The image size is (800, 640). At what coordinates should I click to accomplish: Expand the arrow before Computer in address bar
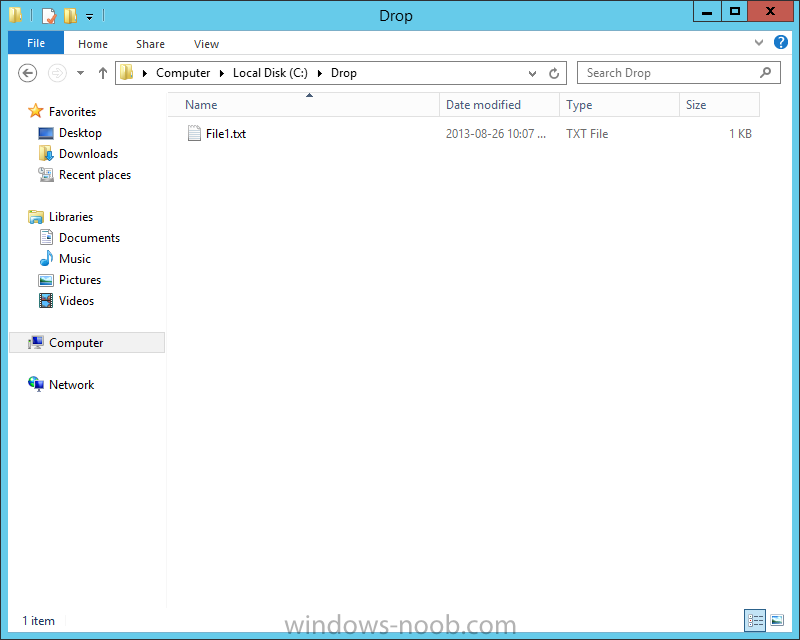pos(145,73)
